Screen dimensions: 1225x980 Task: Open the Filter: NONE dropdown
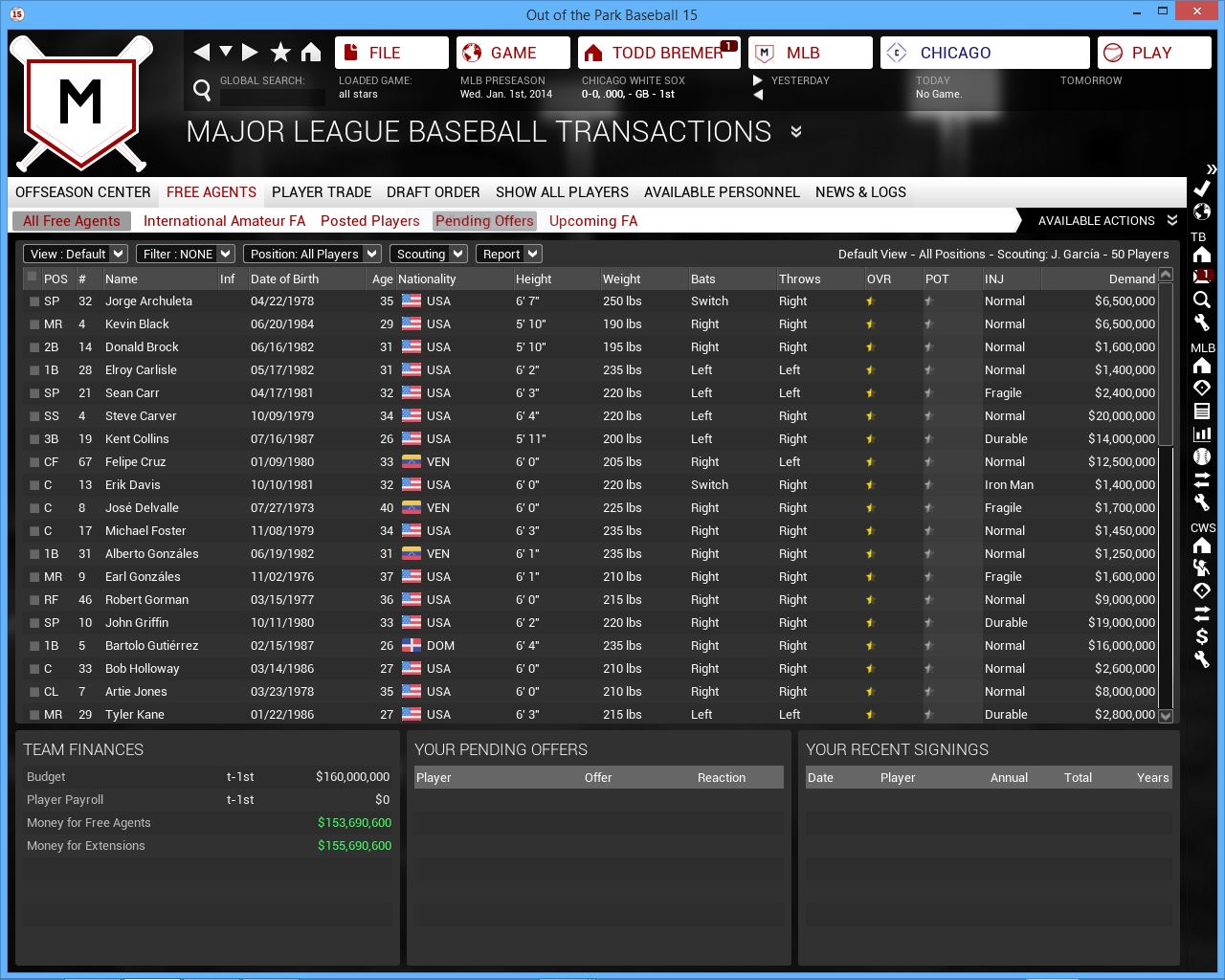(x=186, y=254)
